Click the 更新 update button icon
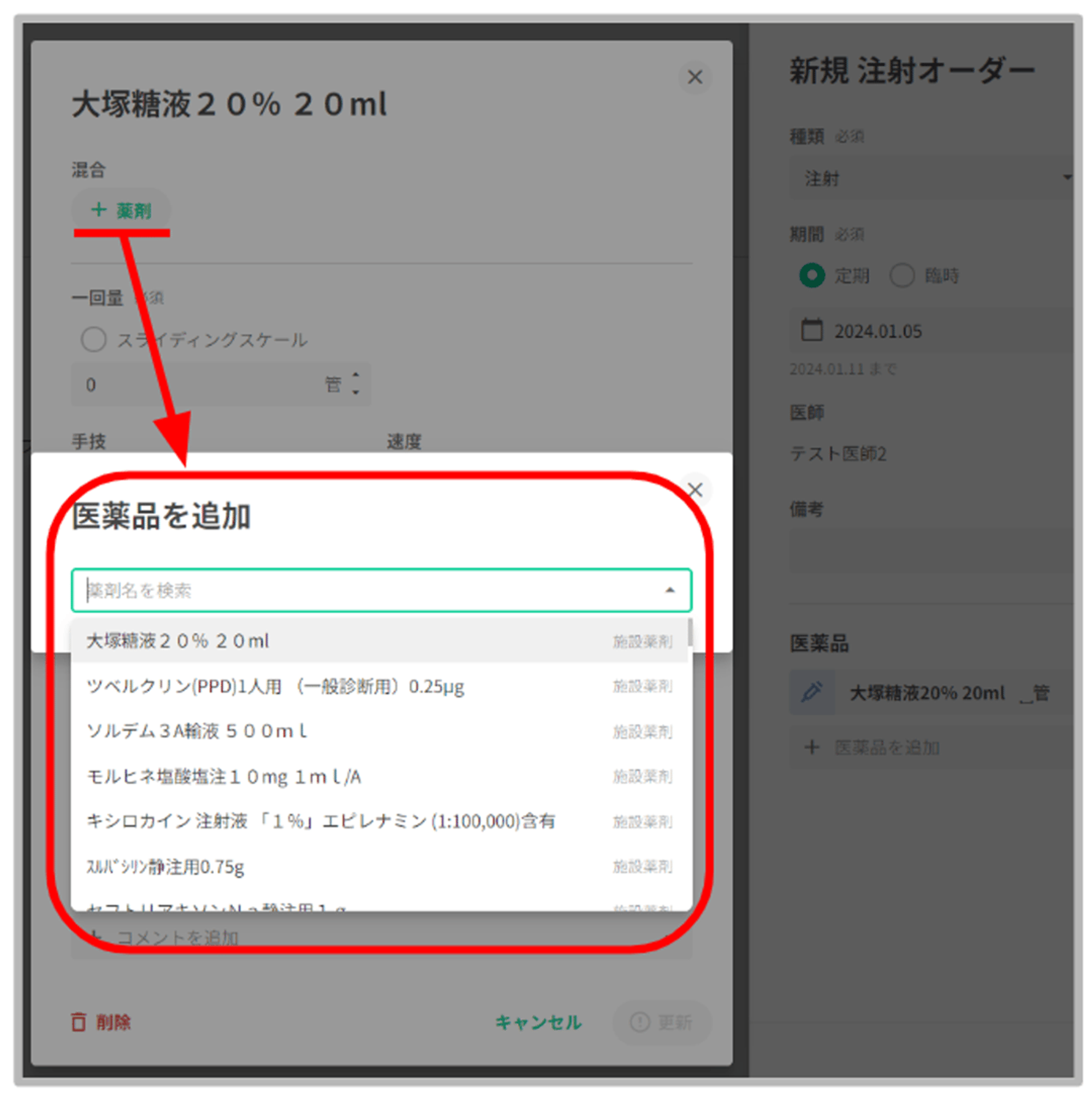 pyautogui.click(x=639, y=1022)
